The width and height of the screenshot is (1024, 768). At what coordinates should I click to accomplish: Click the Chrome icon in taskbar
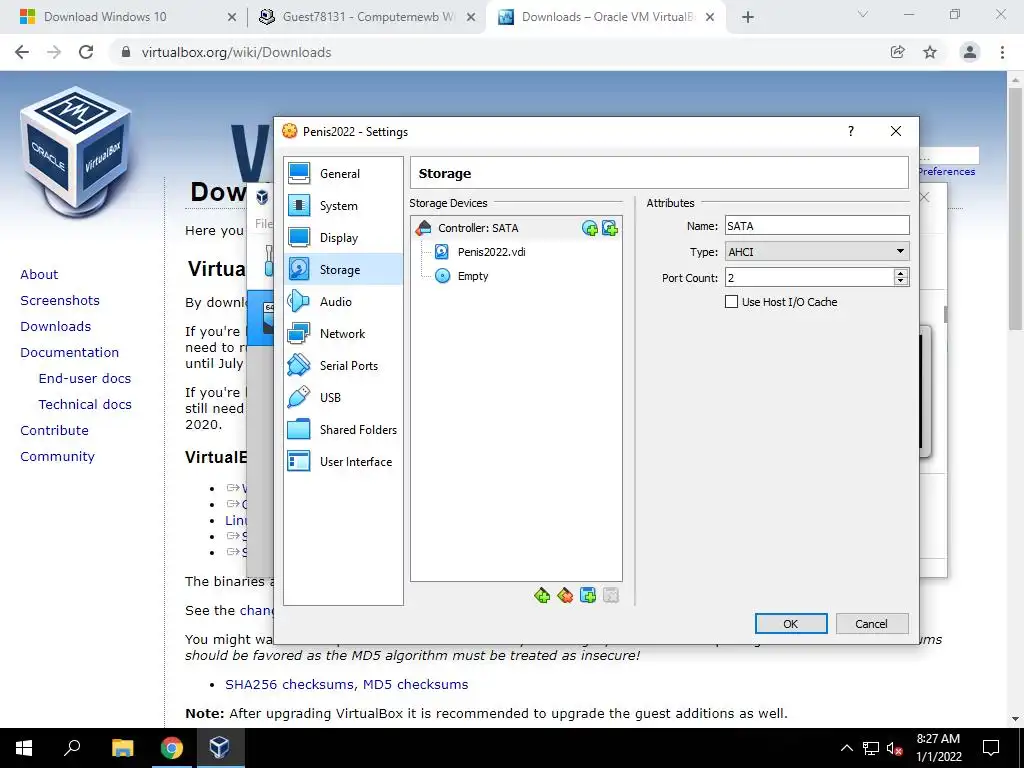click(172, 748)
